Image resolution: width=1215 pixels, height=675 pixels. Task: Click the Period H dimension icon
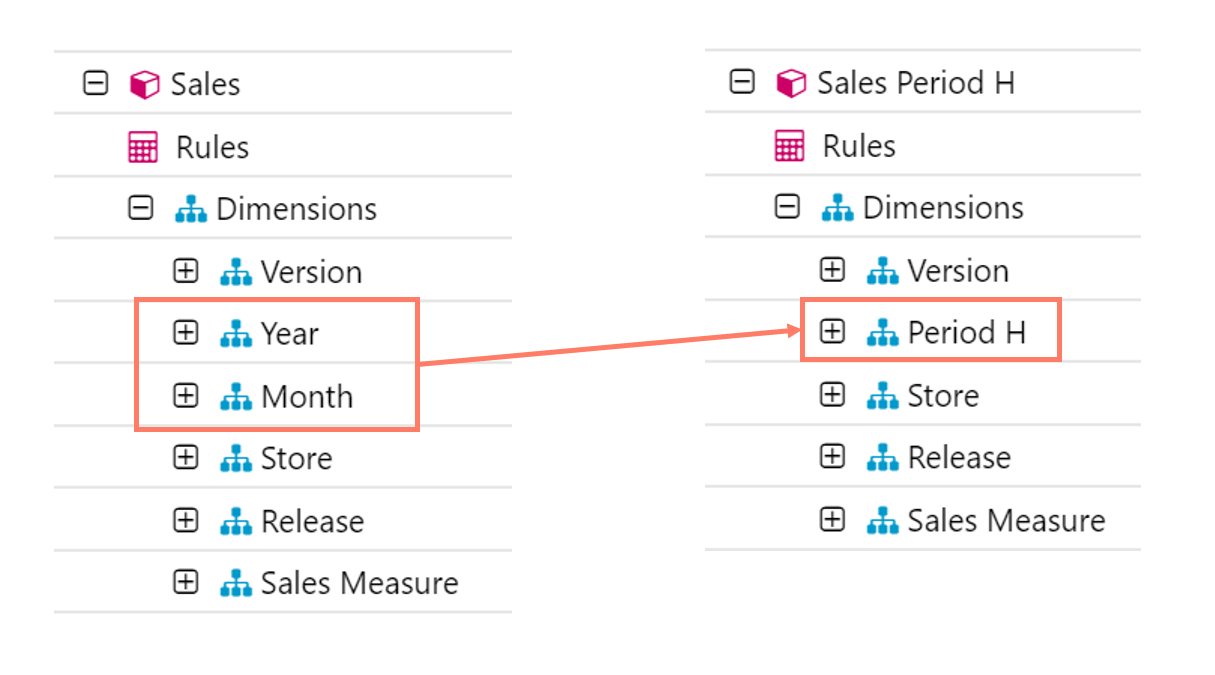point(882,333)
